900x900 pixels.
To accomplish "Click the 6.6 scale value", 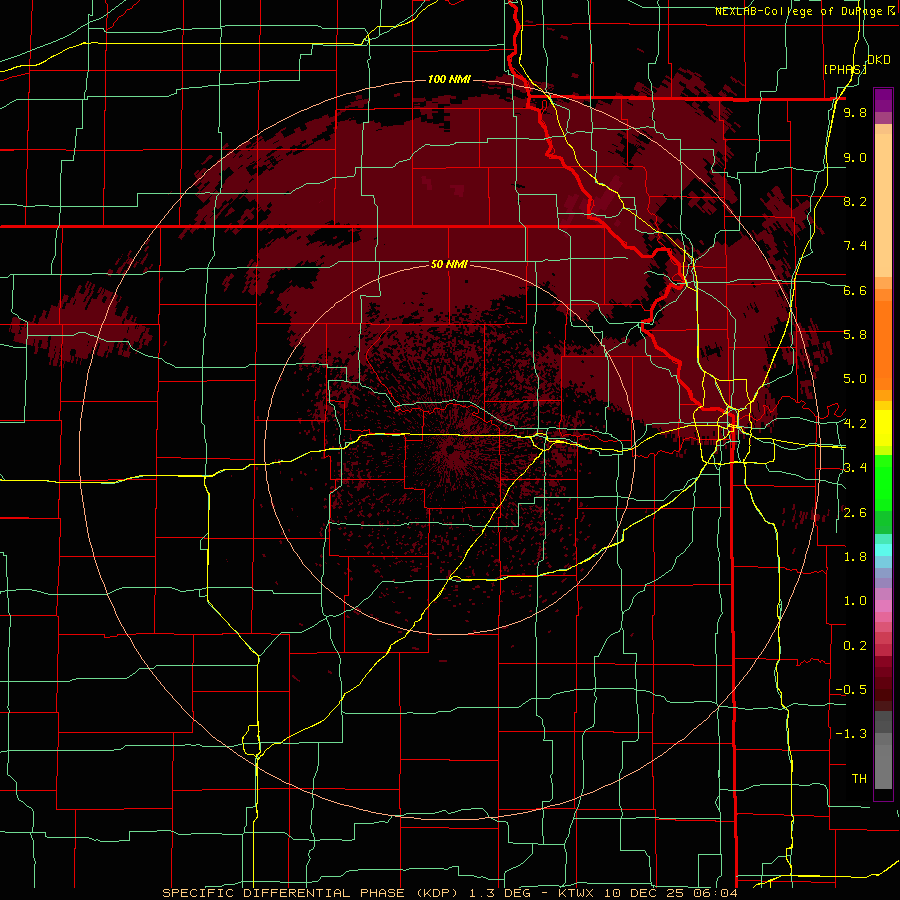I will (x=855, y=290).
